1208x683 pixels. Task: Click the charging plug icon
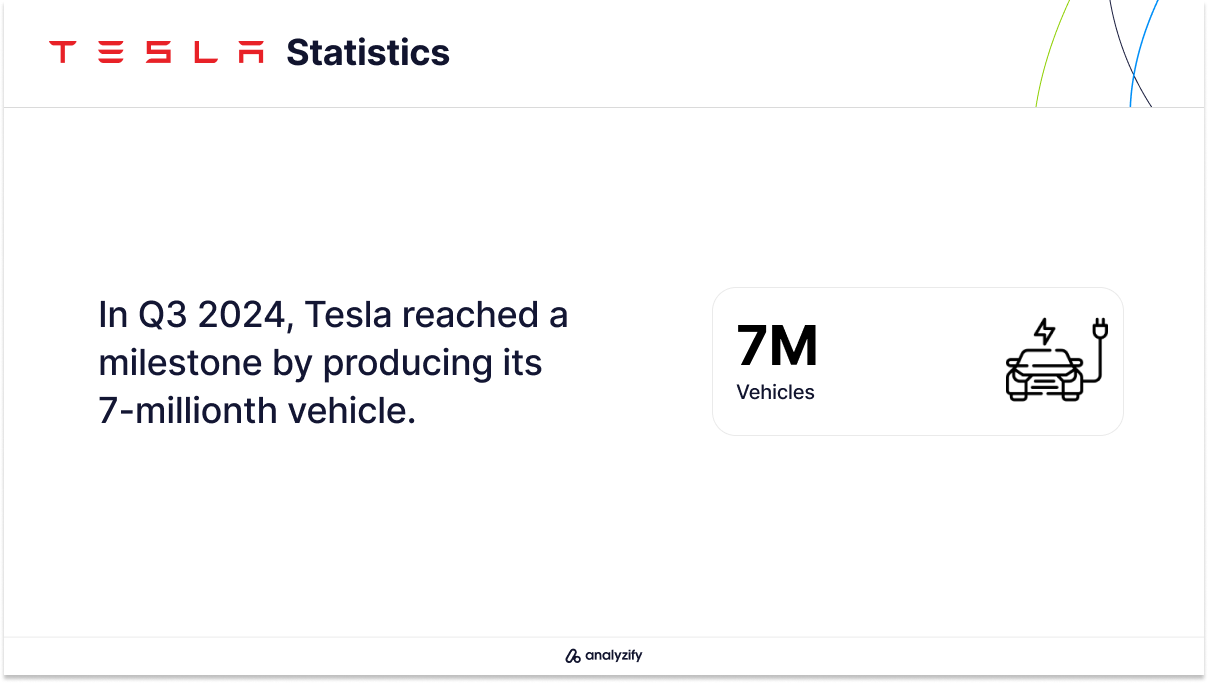(1102, 329)
